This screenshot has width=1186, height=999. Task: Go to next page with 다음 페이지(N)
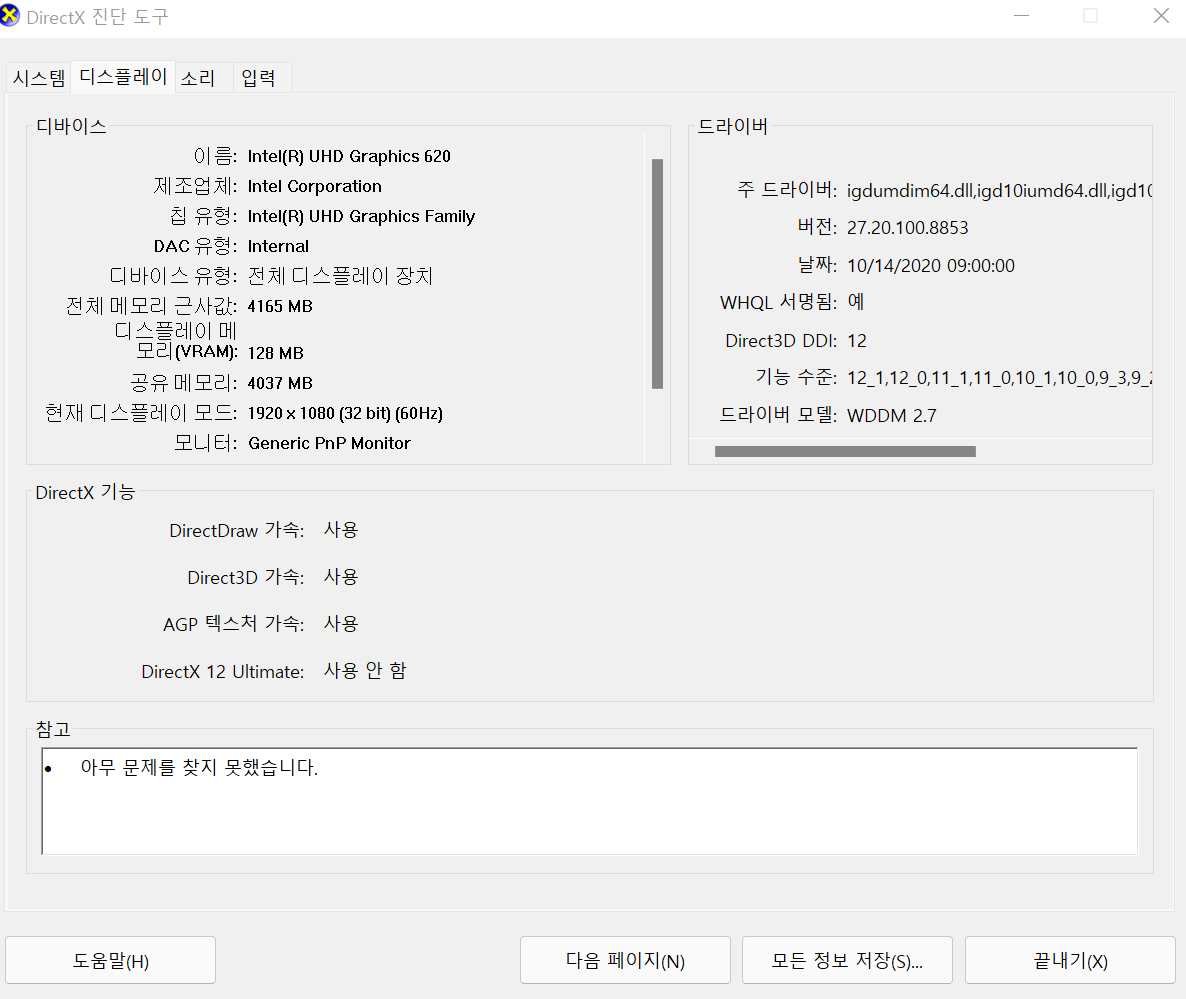point(625,960)
